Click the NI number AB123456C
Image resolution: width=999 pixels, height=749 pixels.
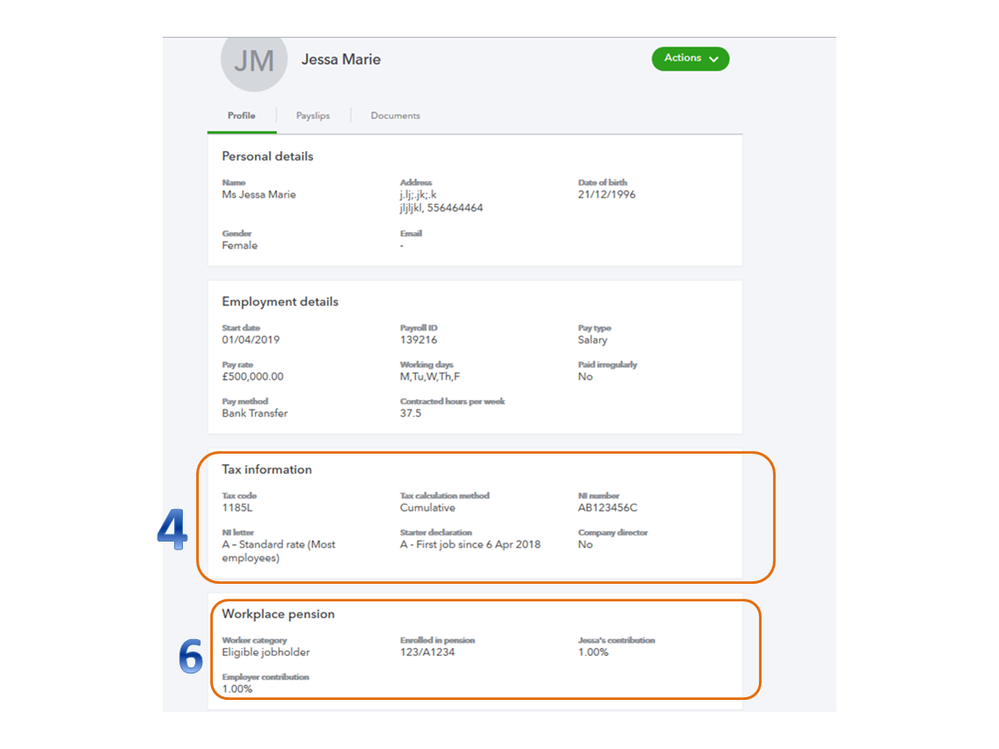[x=607, y=508]
